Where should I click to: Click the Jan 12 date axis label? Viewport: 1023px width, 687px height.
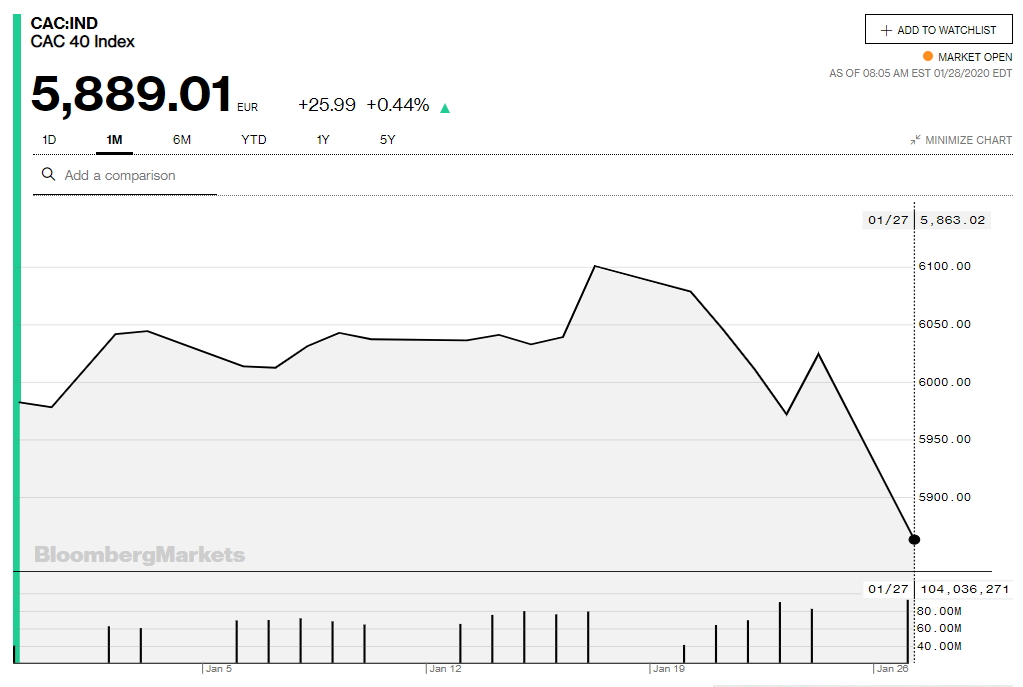click(445, 669)
